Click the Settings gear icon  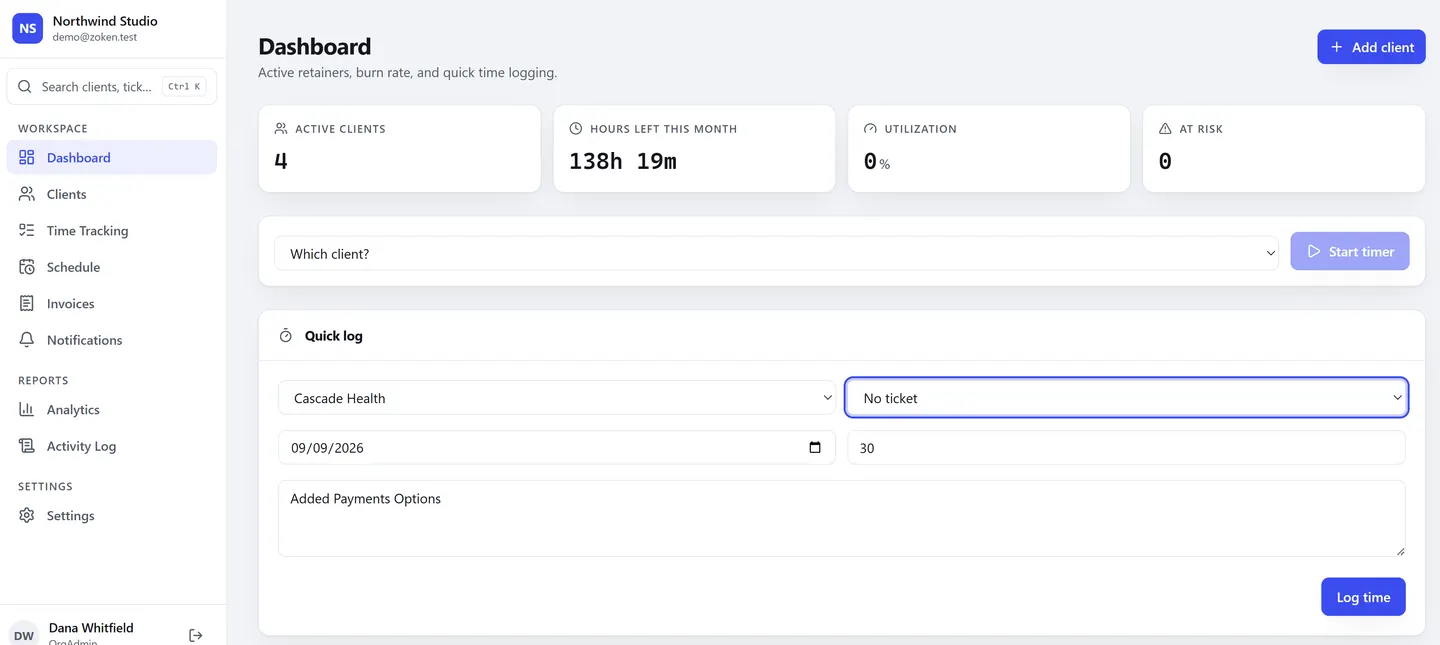pyautogui.click(x=27, y=515)
